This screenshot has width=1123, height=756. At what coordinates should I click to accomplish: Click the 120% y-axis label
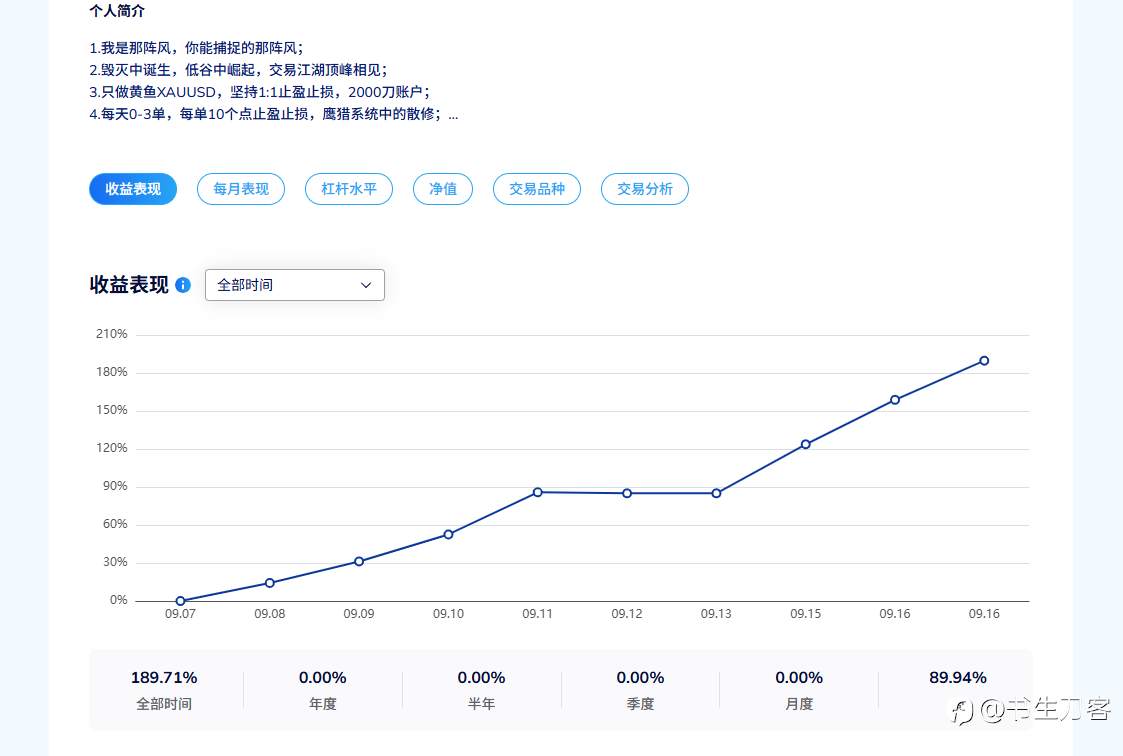(x=112, y=447)
